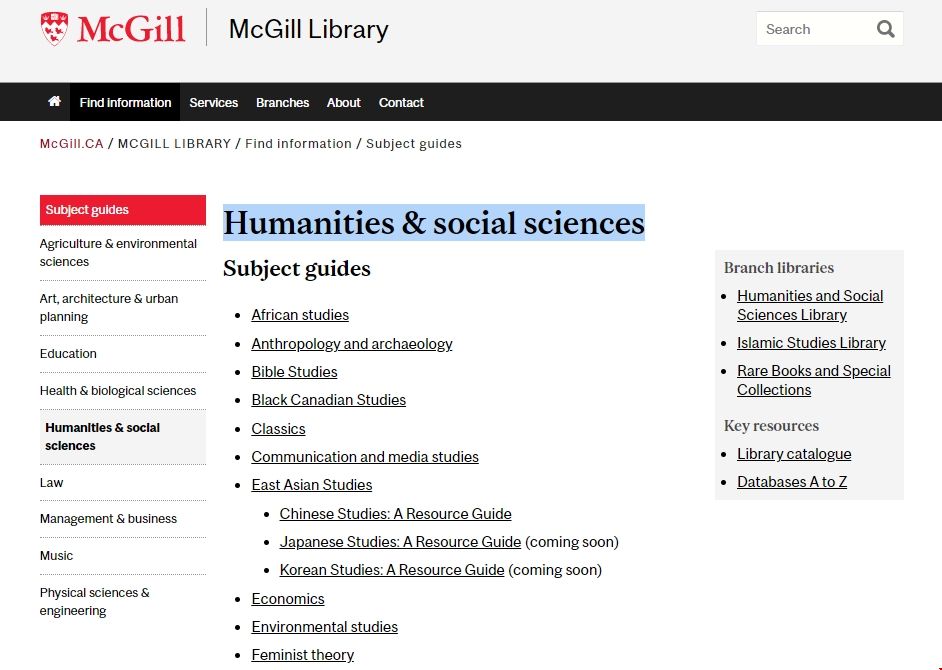942x670 pixels.
Task: Click the home icon in navigation bar
Action: click(x=54, y=101)
